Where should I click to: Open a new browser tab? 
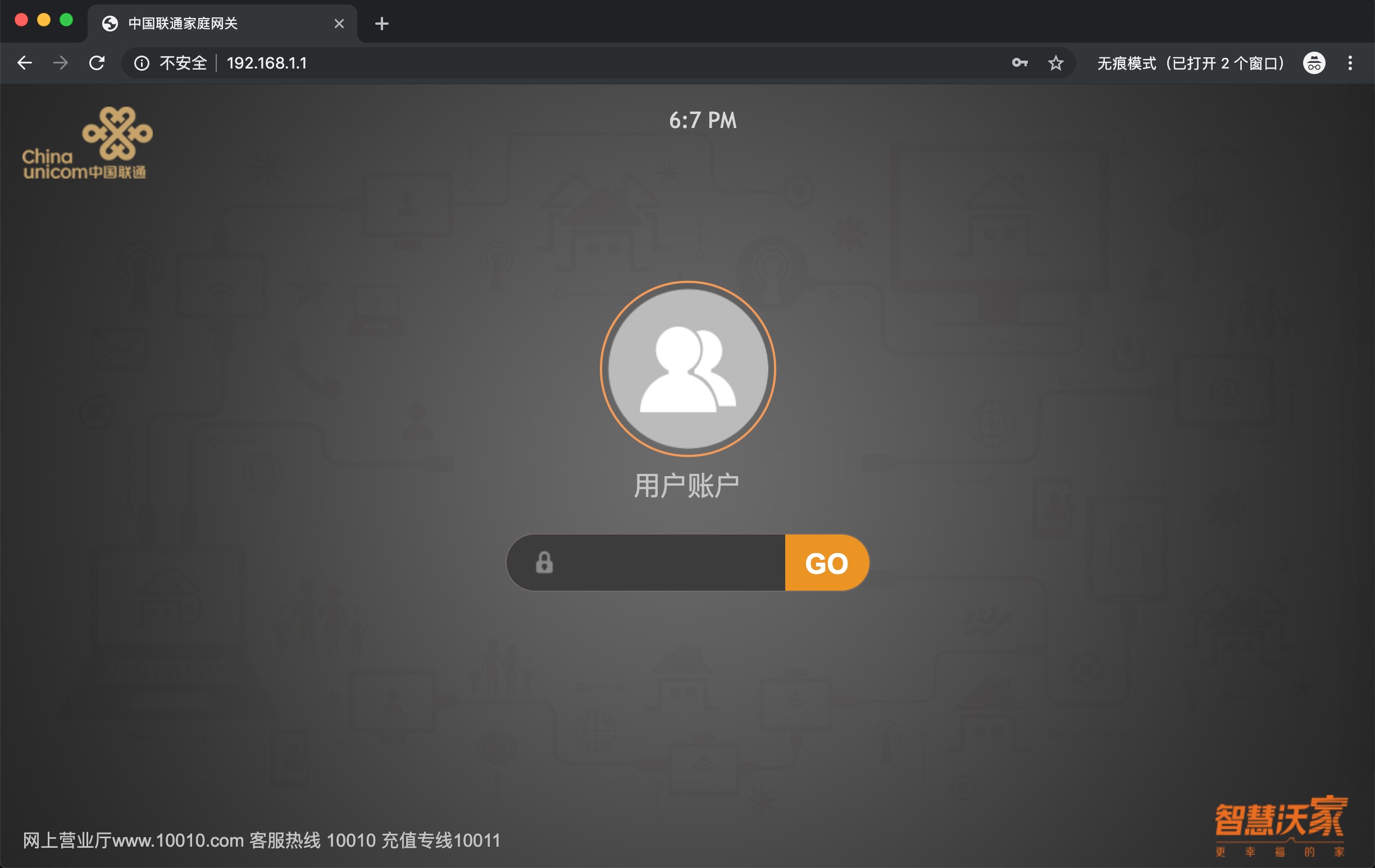tap(381, 24)
